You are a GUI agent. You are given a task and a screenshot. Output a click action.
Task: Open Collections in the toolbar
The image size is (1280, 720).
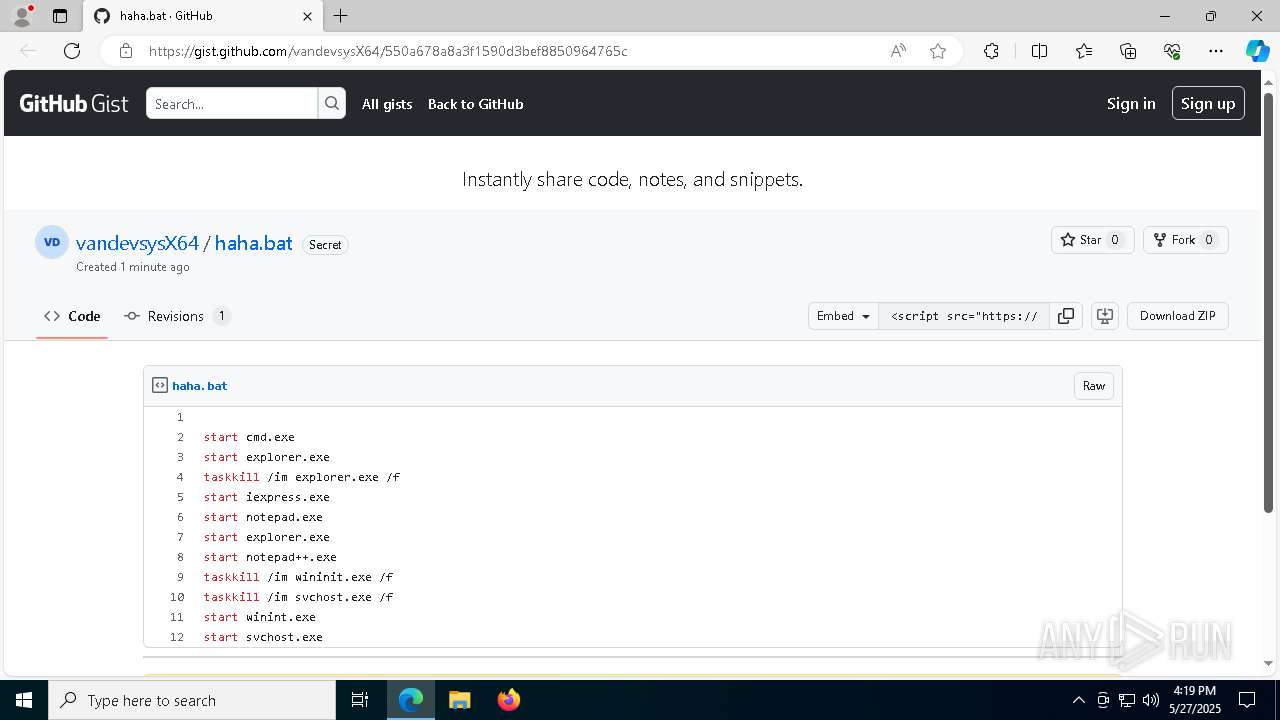[1128, 51]
